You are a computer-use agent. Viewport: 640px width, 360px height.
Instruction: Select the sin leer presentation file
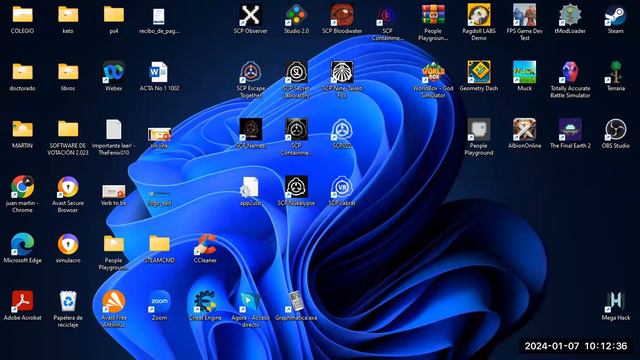click(x=159, y=134)
